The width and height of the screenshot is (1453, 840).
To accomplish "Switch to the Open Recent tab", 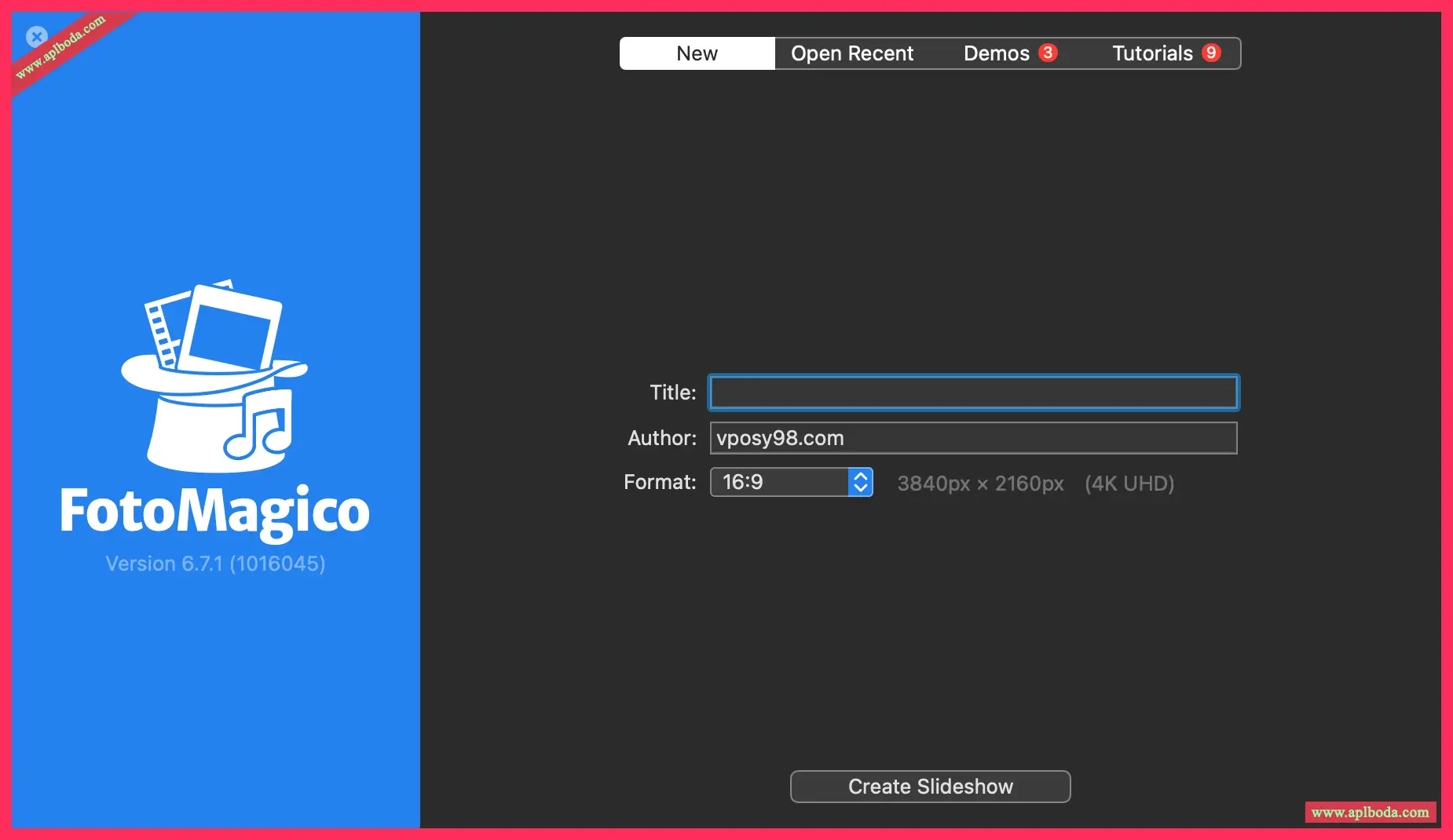I will coord(851,53).
